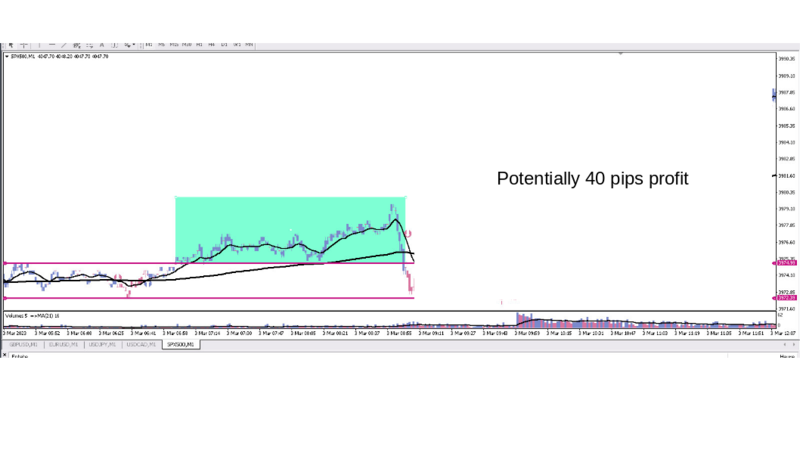Select the Fibonacci retracement tool
800x450 pixels.
(90, 45)
